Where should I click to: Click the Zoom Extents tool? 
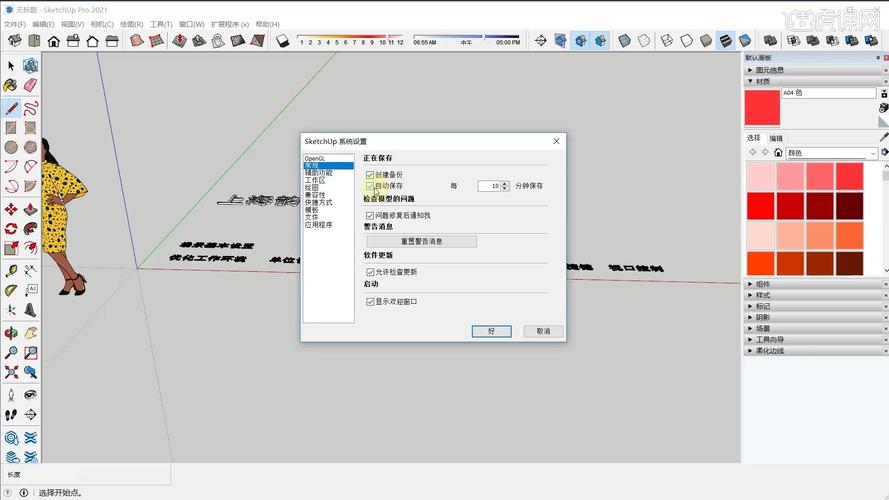point(11,372)
